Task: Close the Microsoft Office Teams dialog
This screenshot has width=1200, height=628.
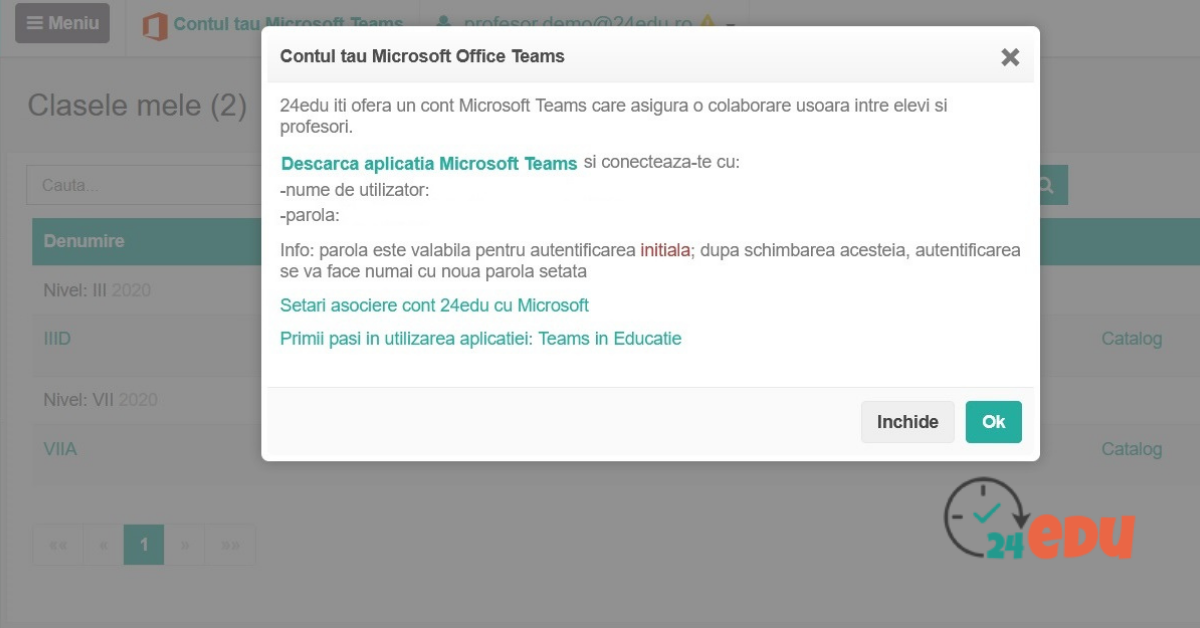Action: click(1010, 57)
